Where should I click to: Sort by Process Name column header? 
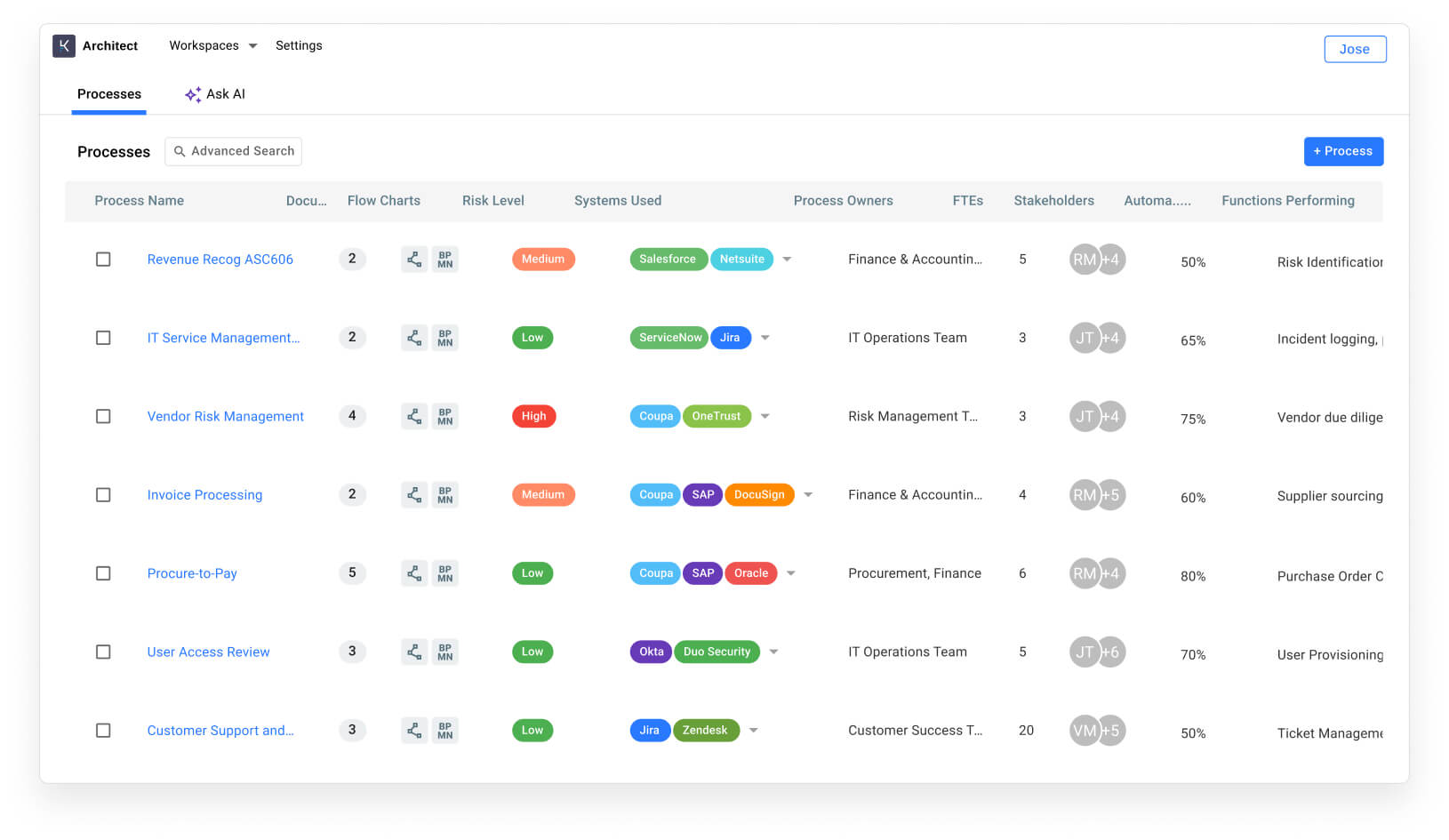point(140,201)
